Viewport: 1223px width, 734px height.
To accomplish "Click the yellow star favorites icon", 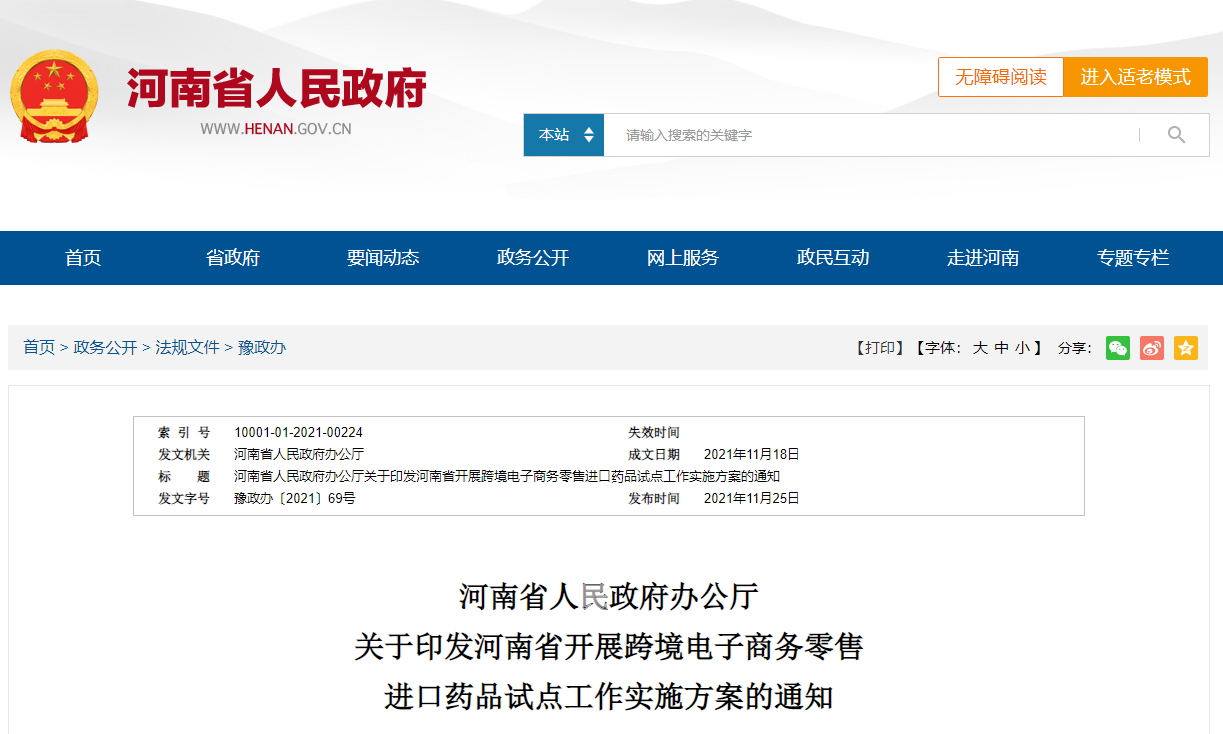I will [x=1185, y=348].
